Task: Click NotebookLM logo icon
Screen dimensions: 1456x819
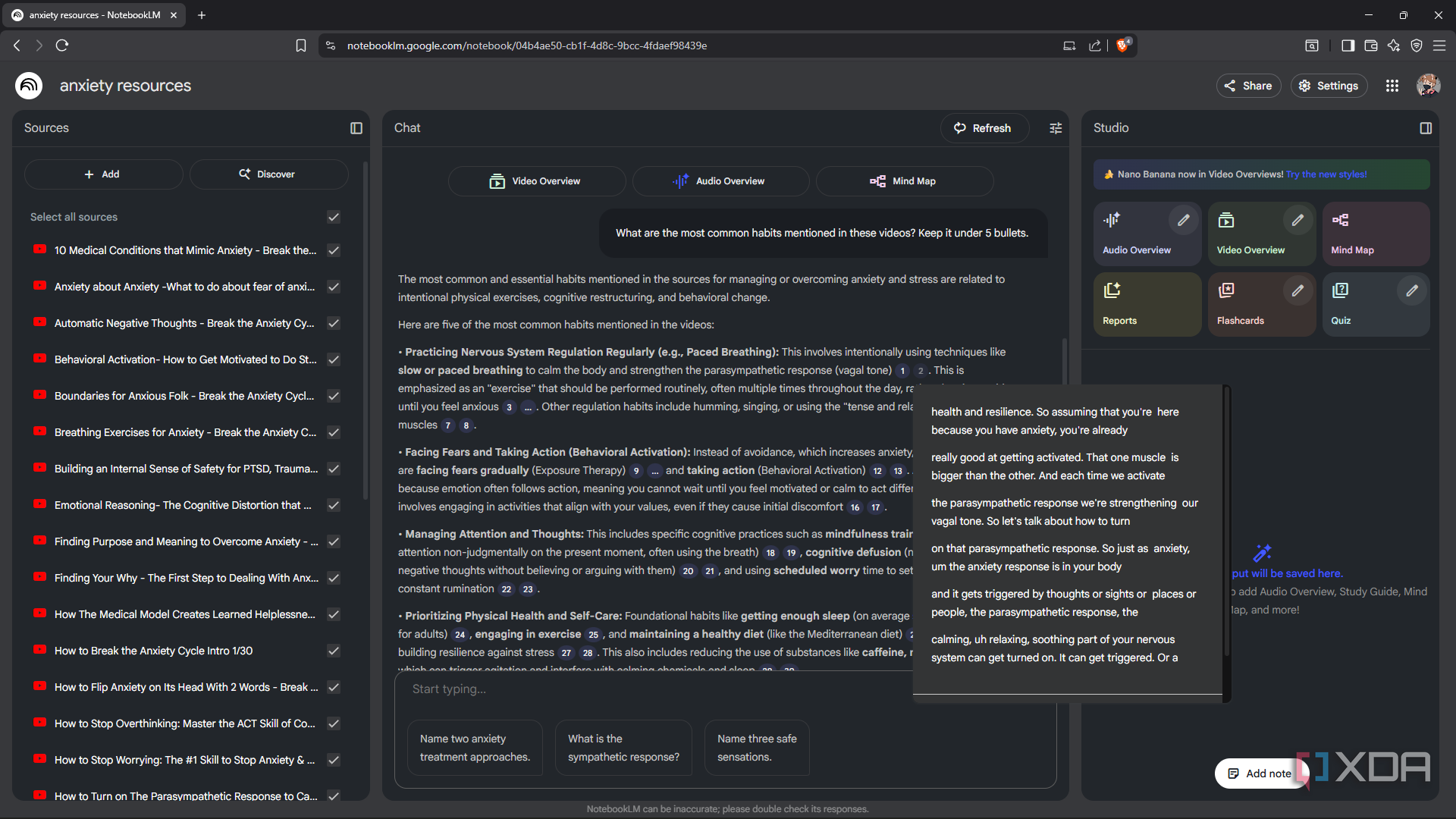Action: [x=29, y=86]
